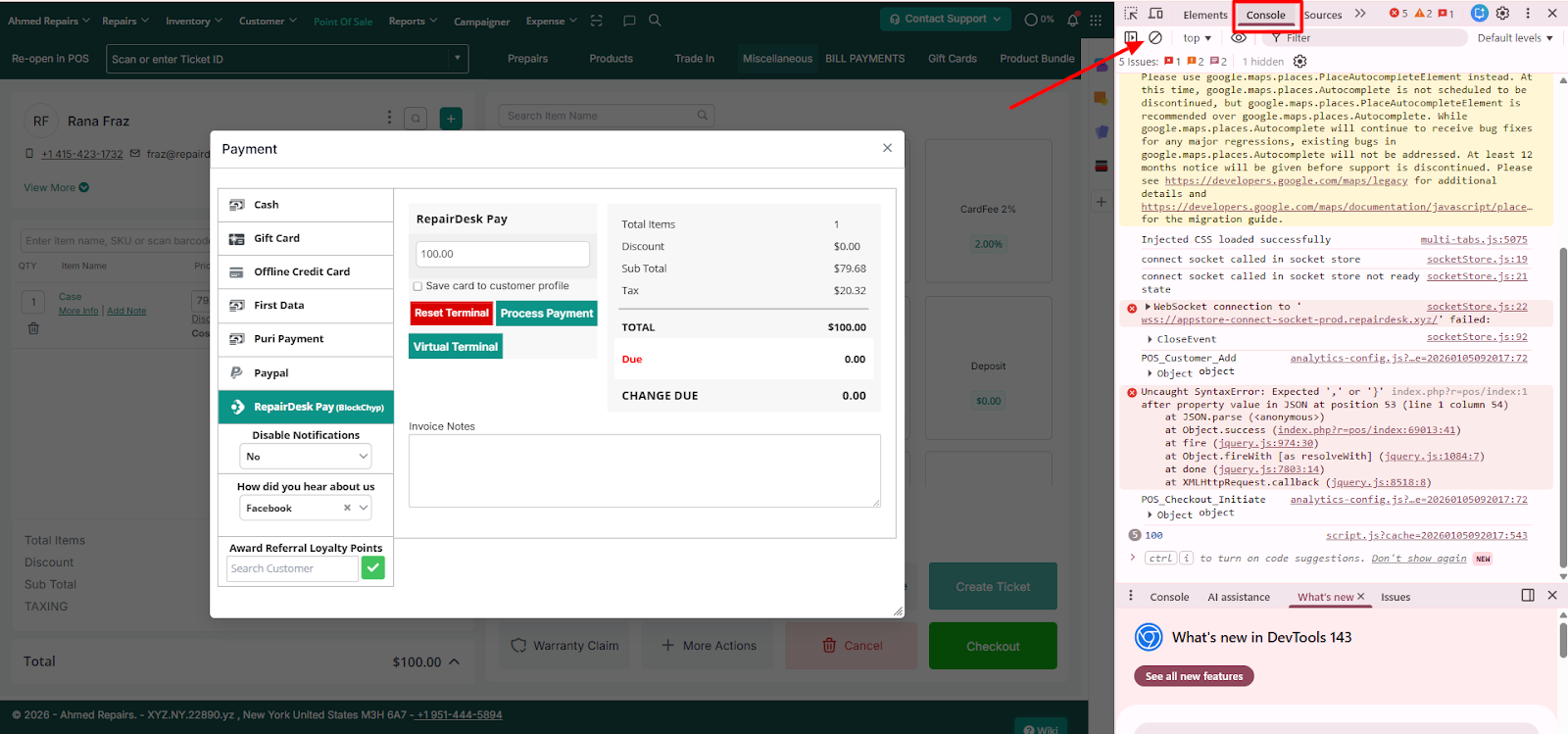Click Reset Terminal button
This screenshot has height=734, width=1568.
[x=451, y=313]
